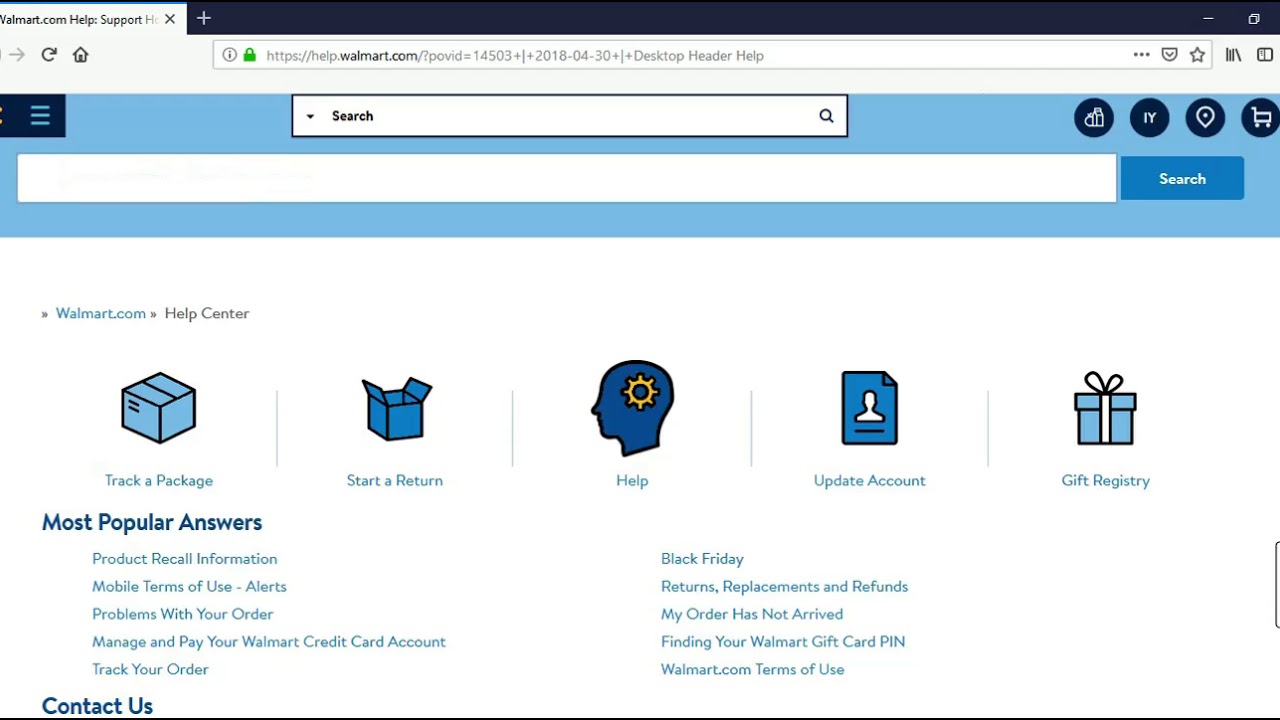Click the Gift Registry present icon
Viewport: 1280px width, 720px height.
1105,408
